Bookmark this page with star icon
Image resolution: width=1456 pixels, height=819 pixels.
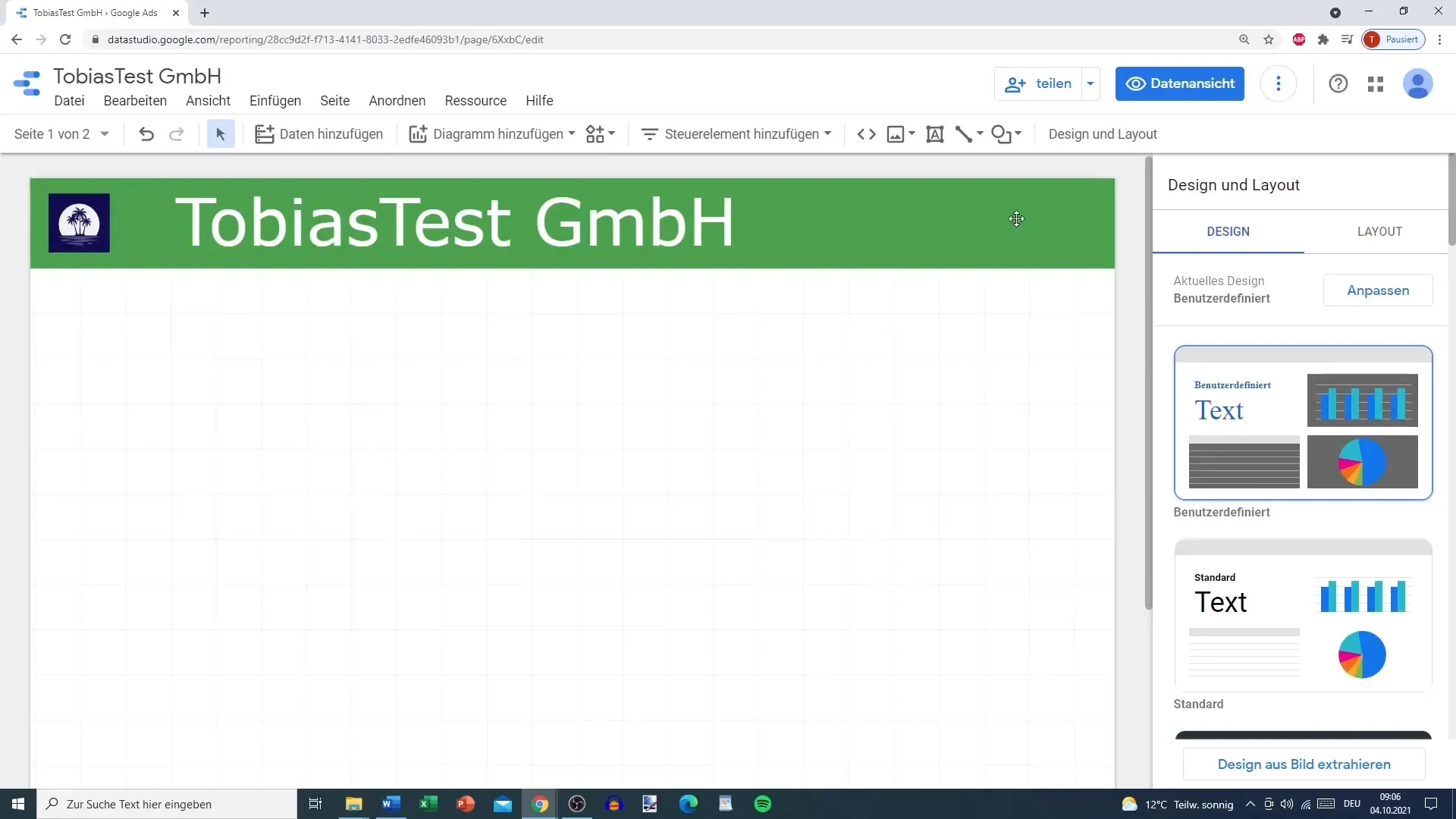tap(1269, 39)
